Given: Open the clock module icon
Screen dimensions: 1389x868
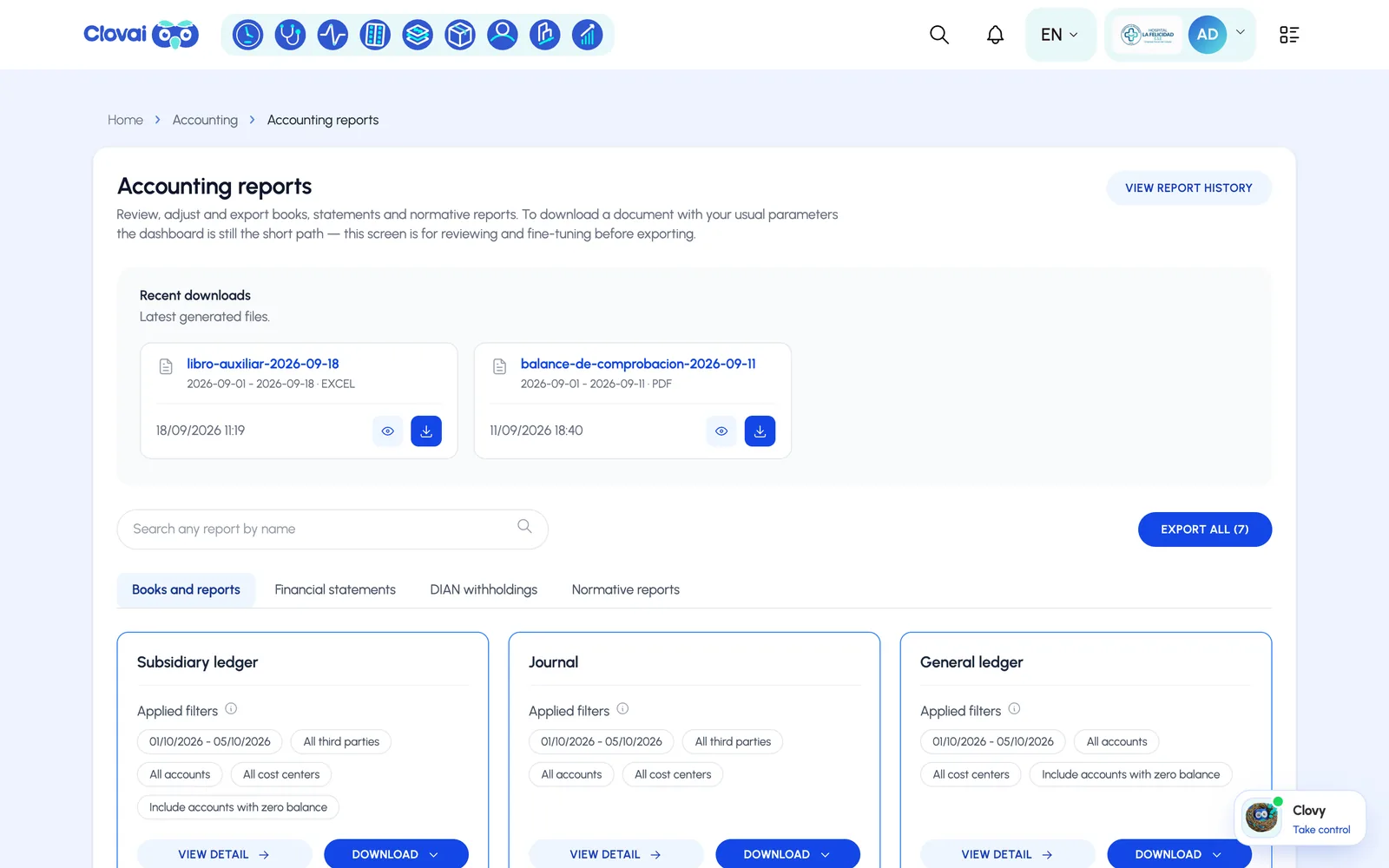Looking at the screenshot, I should pyautogui.click(x=247, y=35).
